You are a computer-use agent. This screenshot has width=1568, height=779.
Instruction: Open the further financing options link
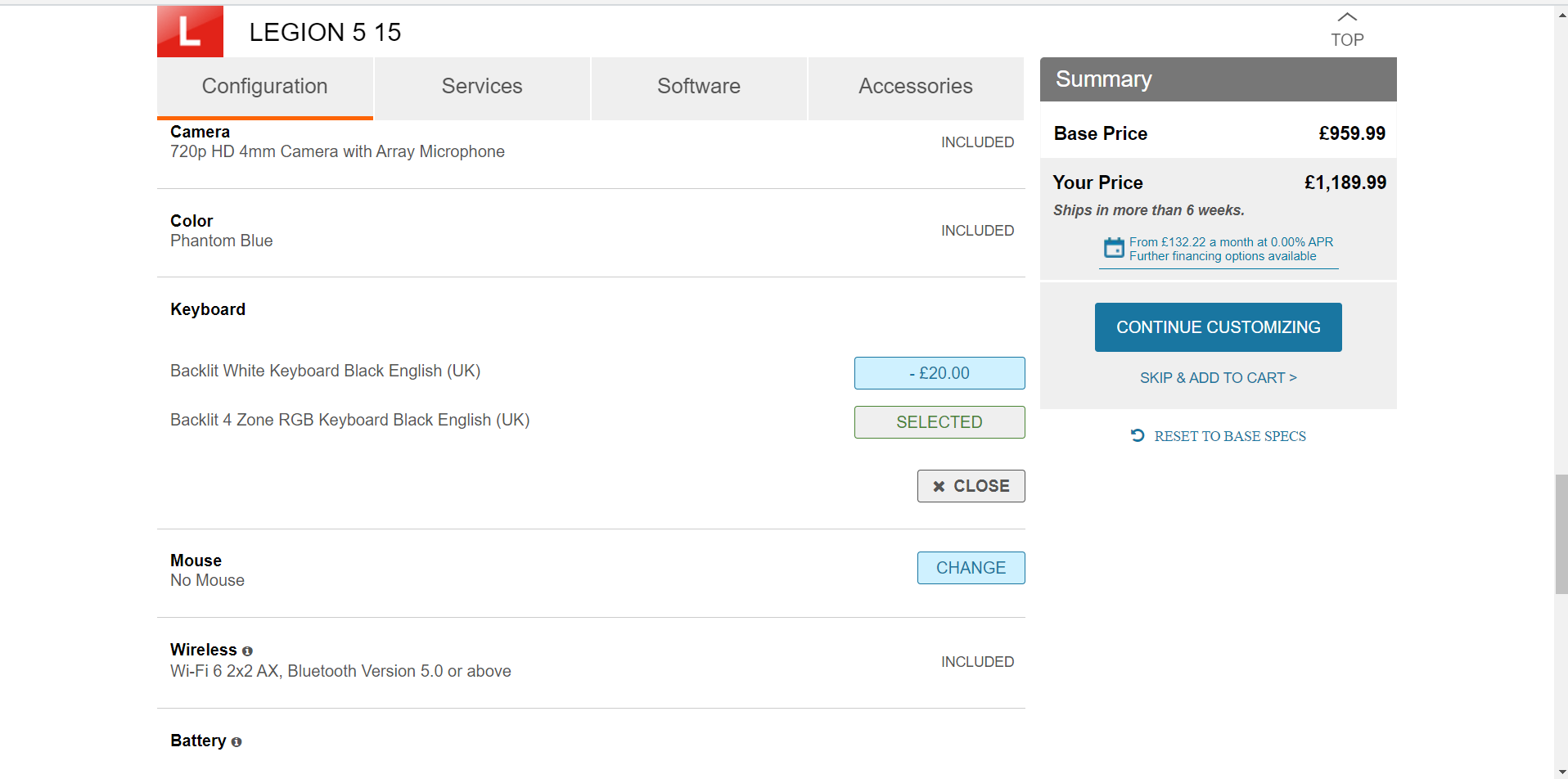[1223, 256]
